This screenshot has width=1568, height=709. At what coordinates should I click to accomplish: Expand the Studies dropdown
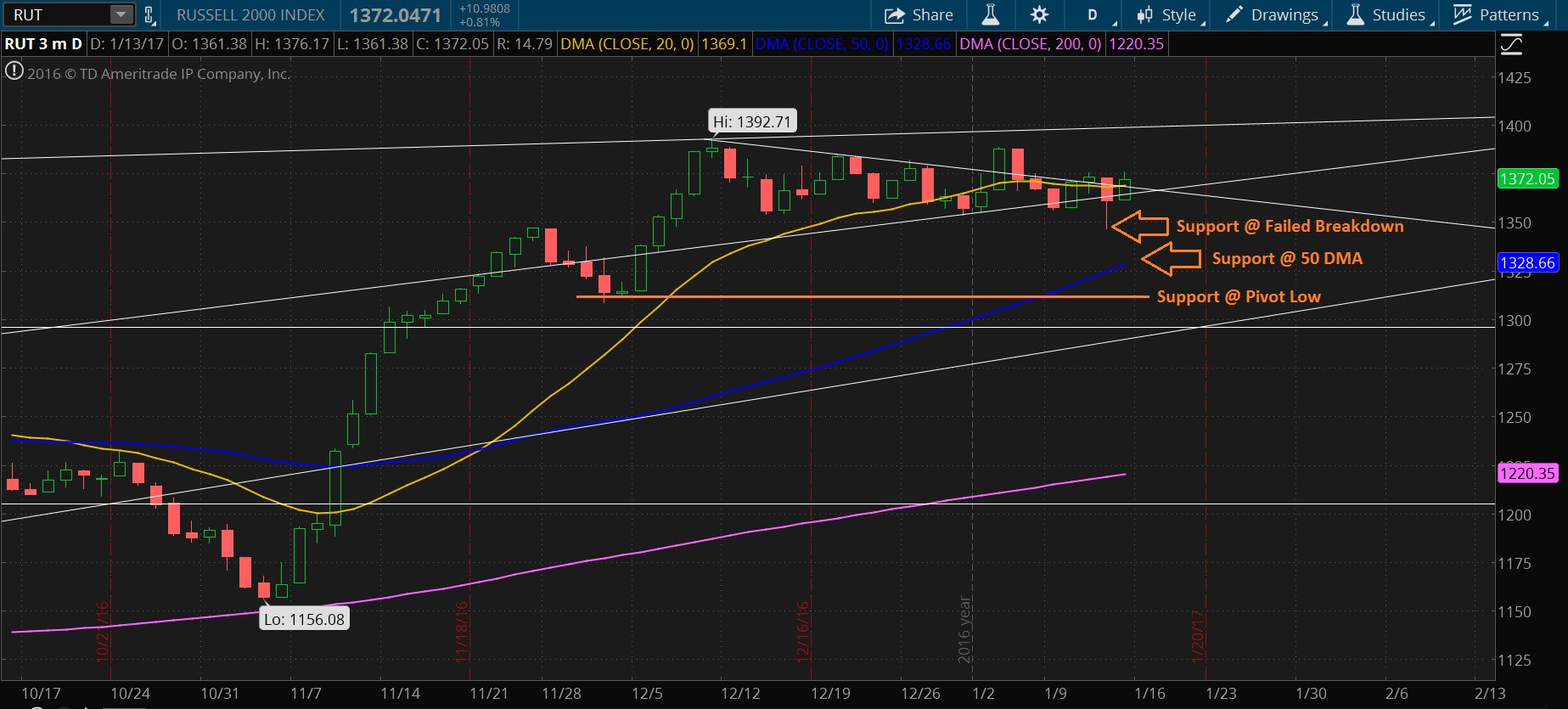click(x=1389, y=15)
